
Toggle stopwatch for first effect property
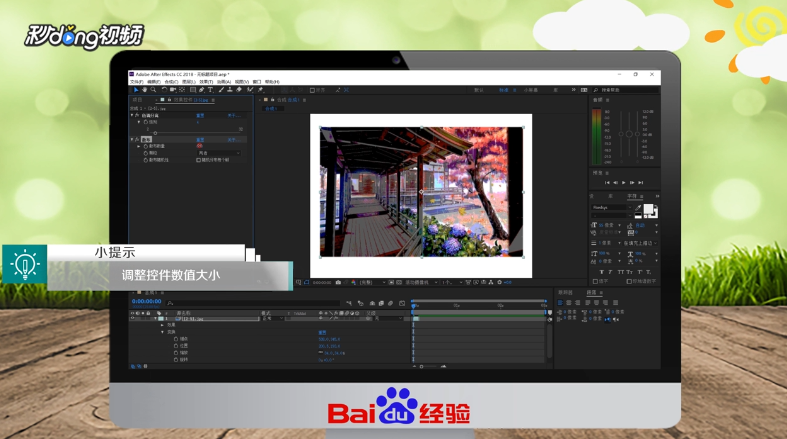tap(146, 122)
